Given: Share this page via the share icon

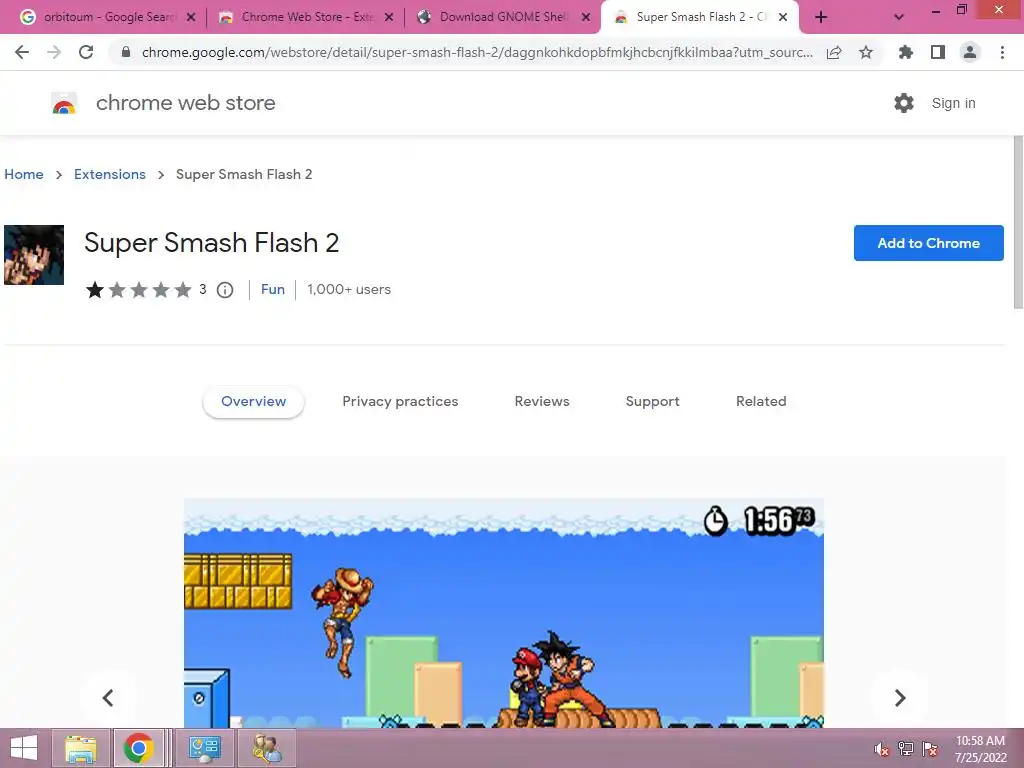Looking at the screenshot, I should [x=834, y=53].
